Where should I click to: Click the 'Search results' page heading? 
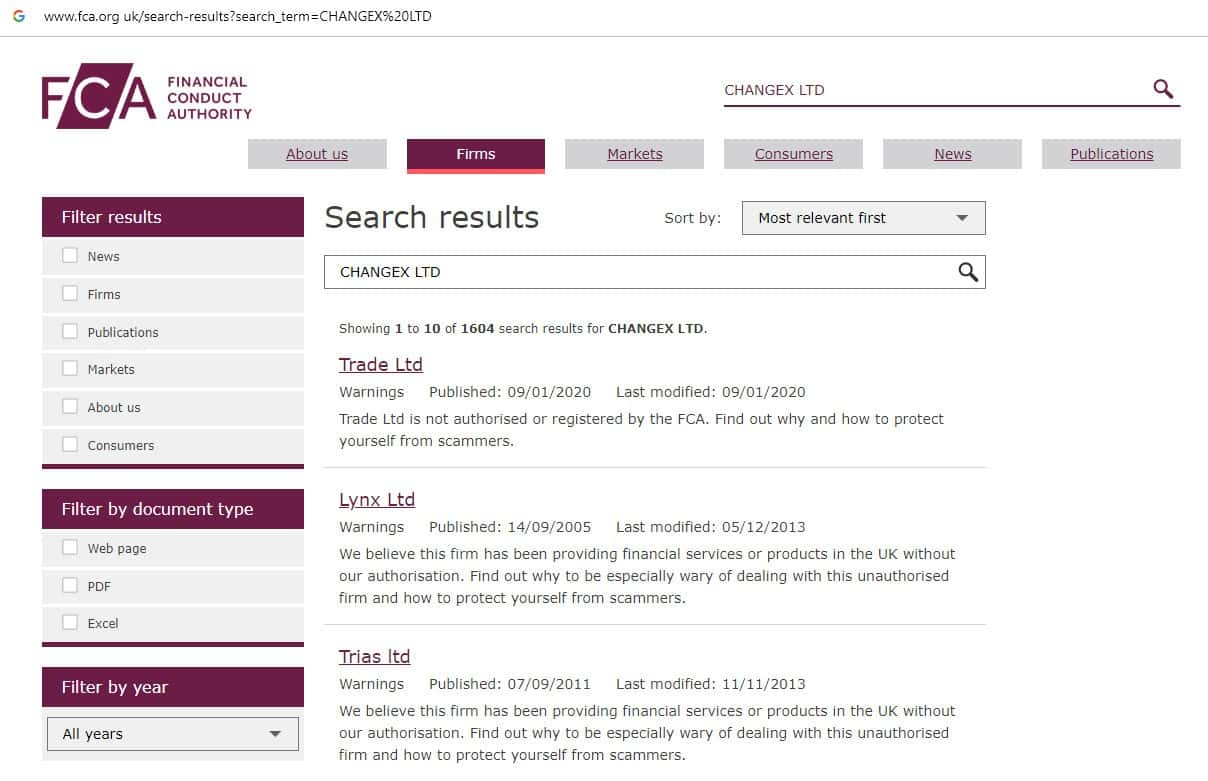[x=432, y=218]
